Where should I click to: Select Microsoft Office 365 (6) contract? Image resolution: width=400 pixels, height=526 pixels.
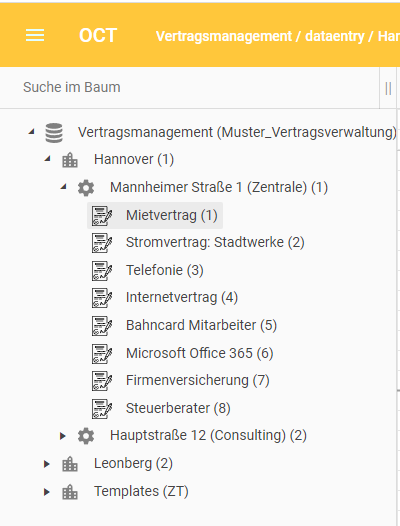pyautogui.click(x=200, y=353)
